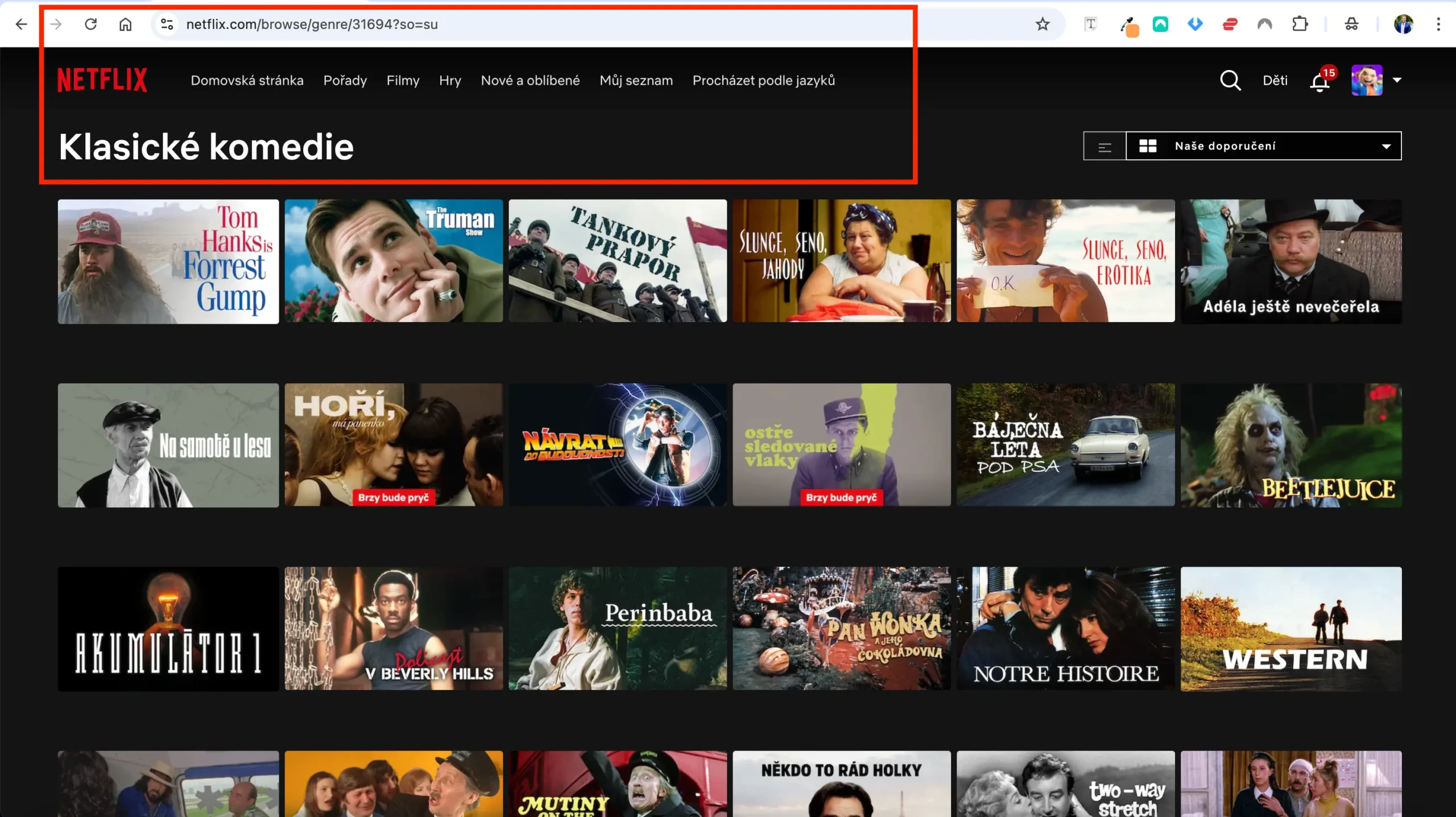Open the browser extensions puzzle icon
Viewport: 1456px width, 817px height.
click(1301, 24)
